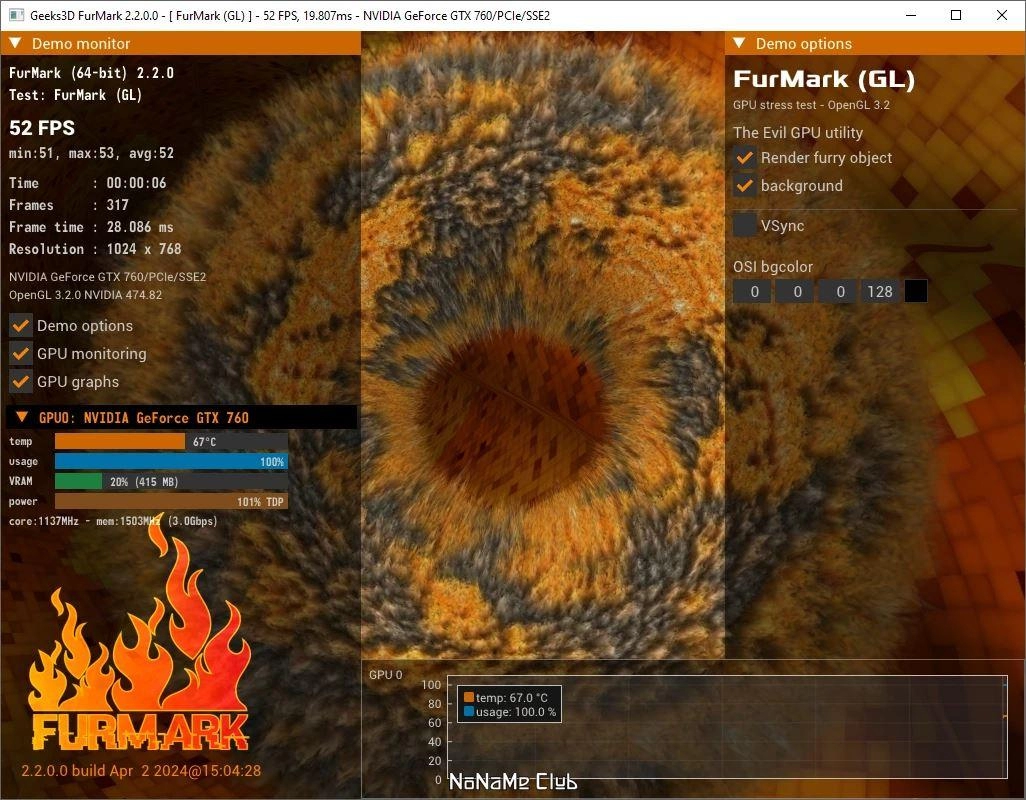Screen dimensions: 1026x800
Task: Close the FurMark window
Action: [x=1002, y=15]
